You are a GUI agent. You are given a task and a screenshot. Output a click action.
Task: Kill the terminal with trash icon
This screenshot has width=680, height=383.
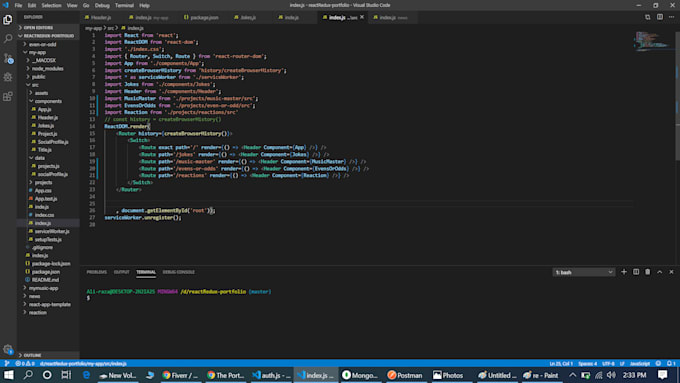(647, 272)
